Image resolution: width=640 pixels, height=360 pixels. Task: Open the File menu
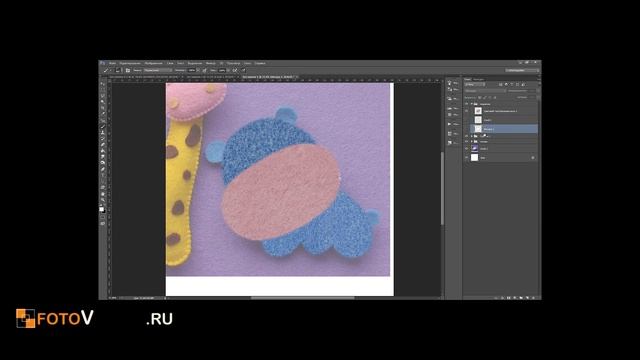point(113,63)
